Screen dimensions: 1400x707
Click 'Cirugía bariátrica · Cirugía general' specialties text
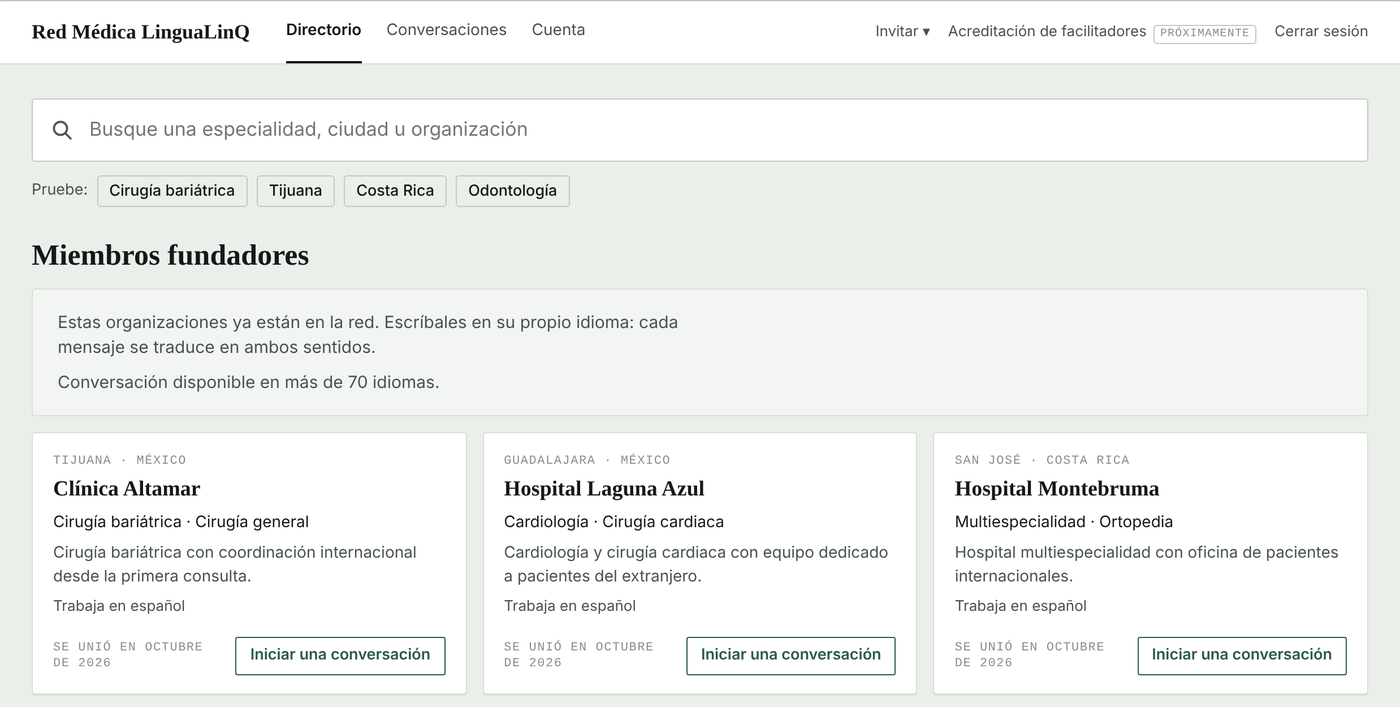(x=181, y=522)
